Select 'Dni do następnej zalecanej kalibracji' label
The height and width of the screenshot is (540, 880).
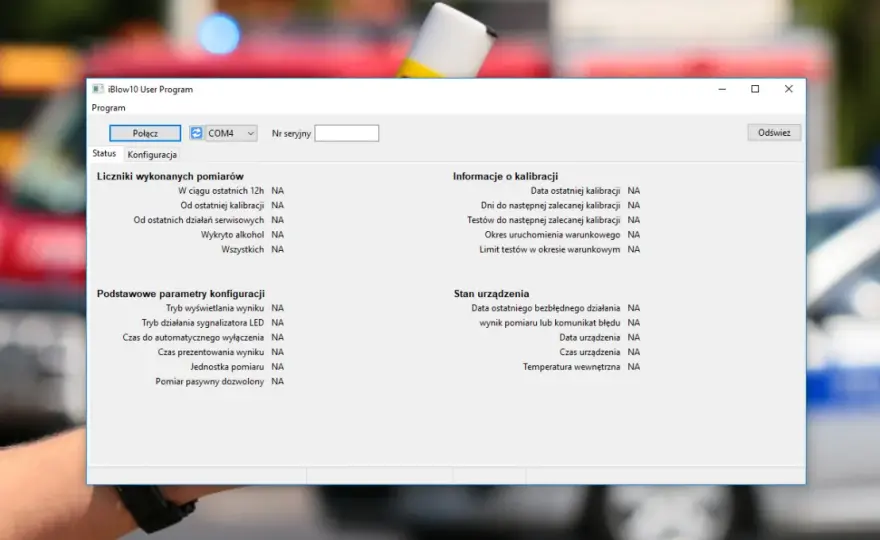click(551, 205)
